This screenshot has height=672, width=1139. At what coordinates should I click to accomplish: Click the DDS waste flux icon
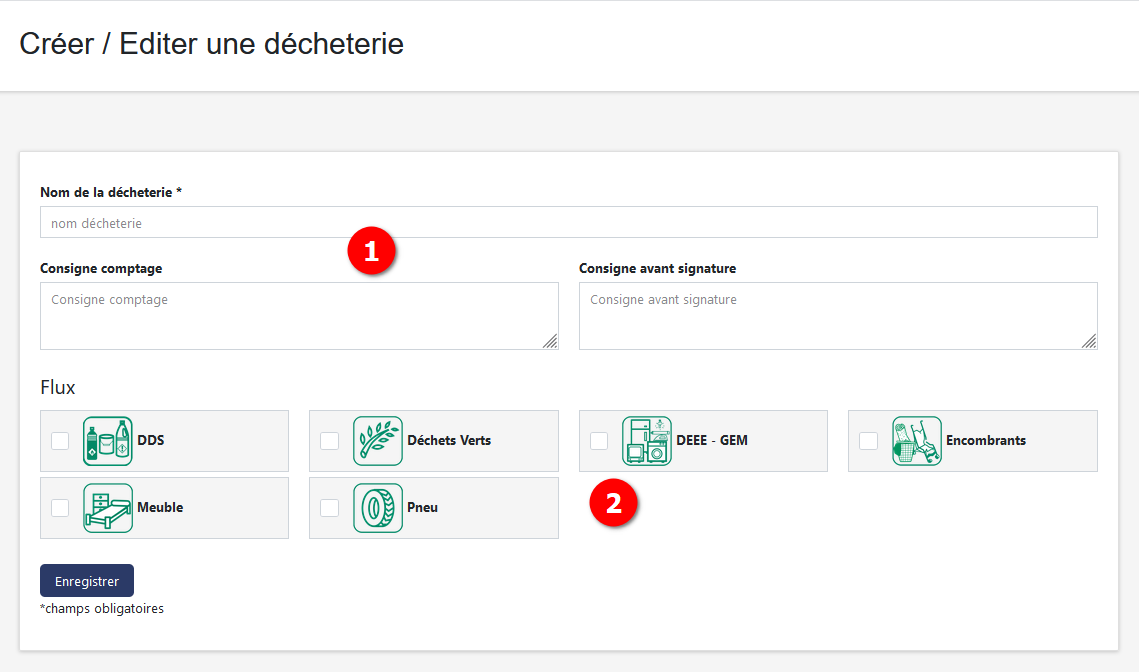(x=108, y=440)
